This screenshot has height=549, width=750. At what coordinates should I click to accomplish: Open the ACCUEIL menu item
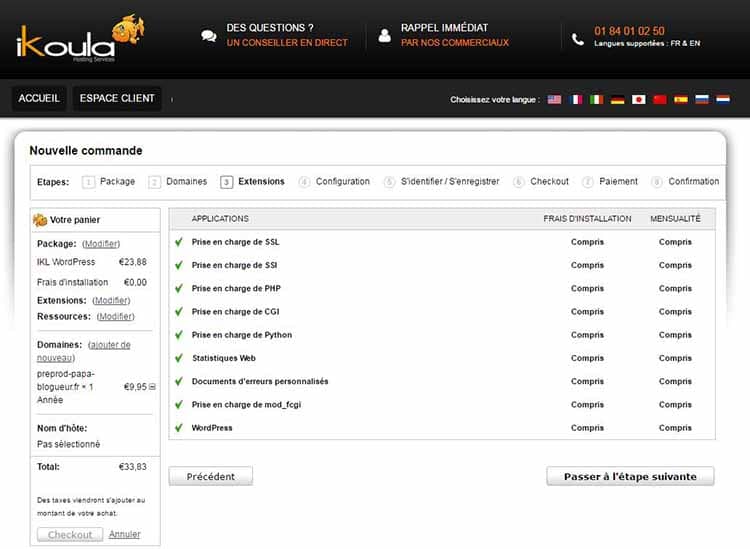[39, 98]
